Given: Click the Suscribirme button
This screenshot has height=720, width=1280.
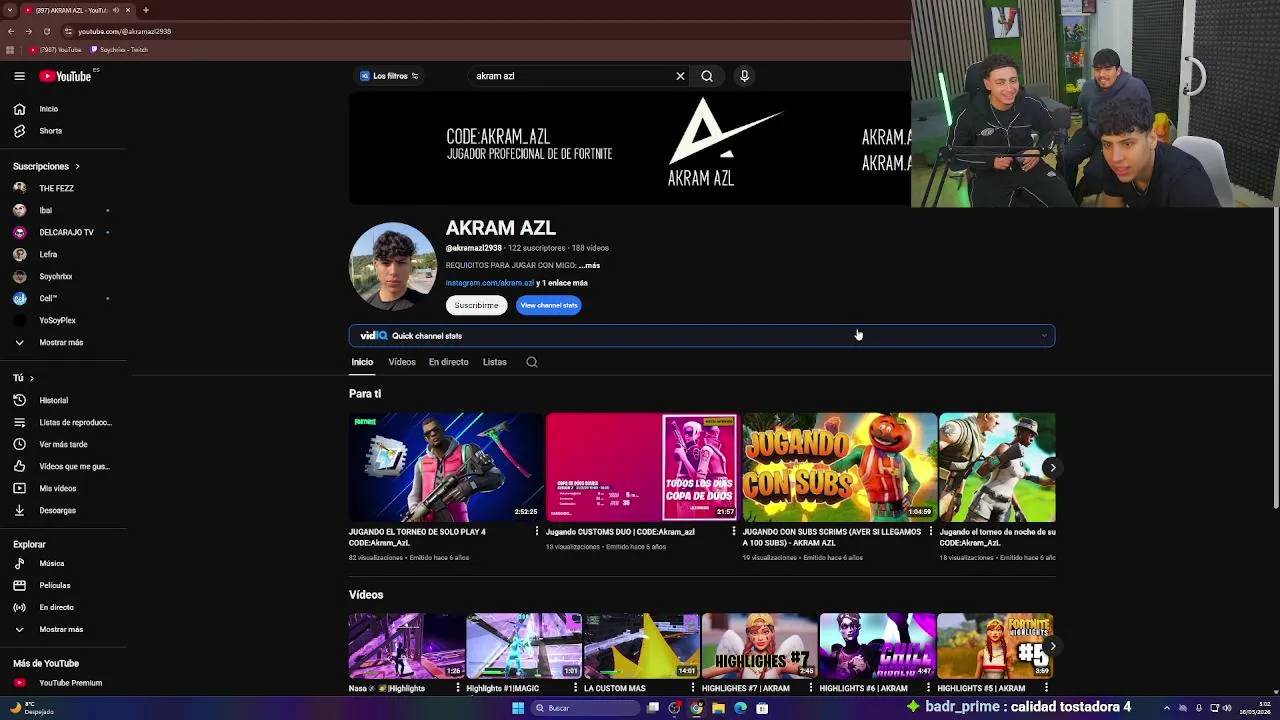Looking at the screenshot, I should coord(476,305).
